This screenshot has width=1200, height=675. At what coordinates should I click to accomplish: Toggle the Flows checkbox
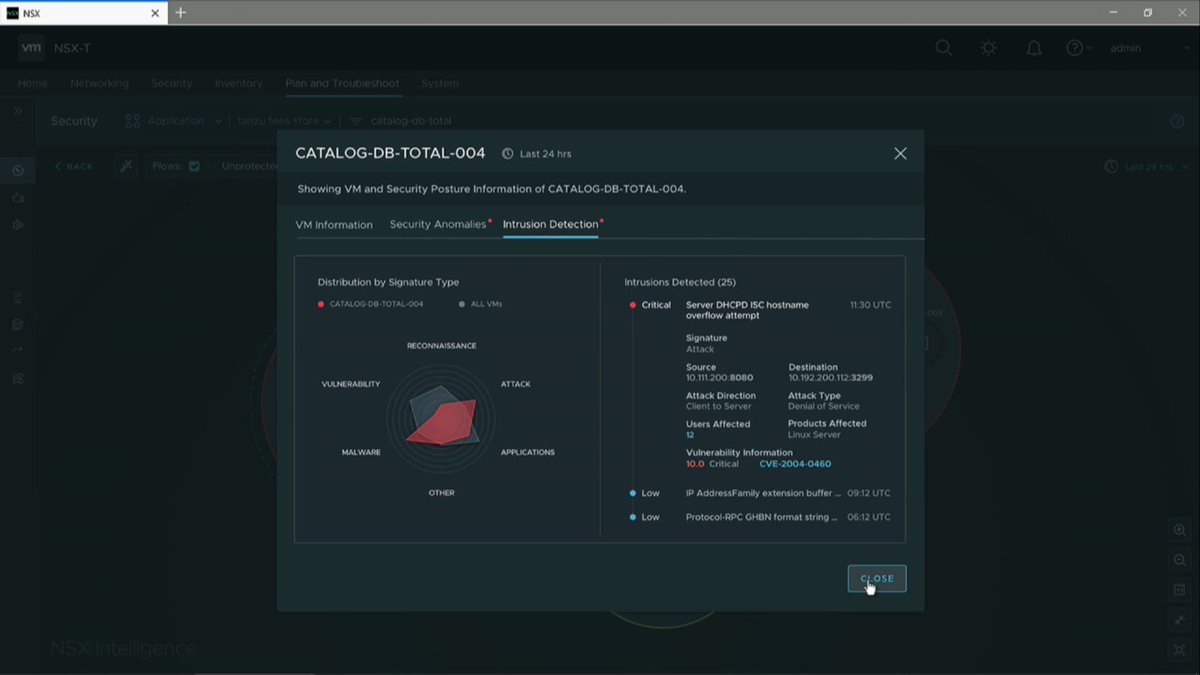(x=194, y=166)
